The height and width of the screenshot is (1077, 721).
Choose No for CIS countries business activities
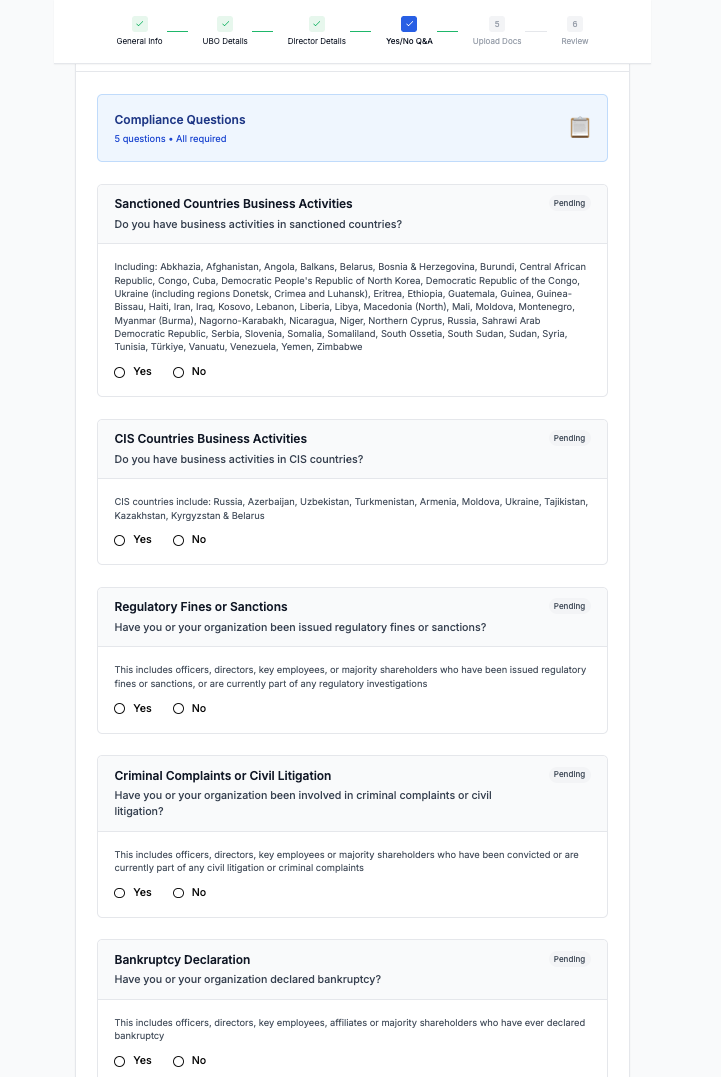pos(179,541)
